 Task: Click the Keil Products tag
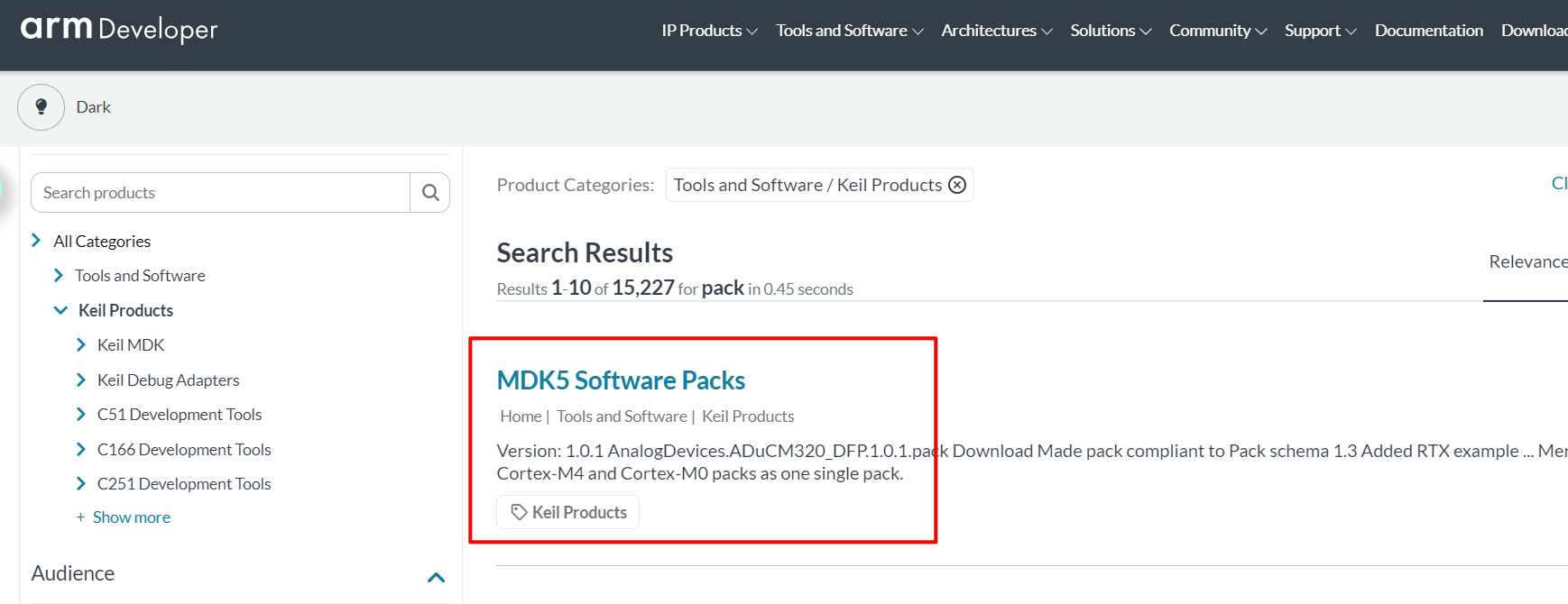[568, 512]
